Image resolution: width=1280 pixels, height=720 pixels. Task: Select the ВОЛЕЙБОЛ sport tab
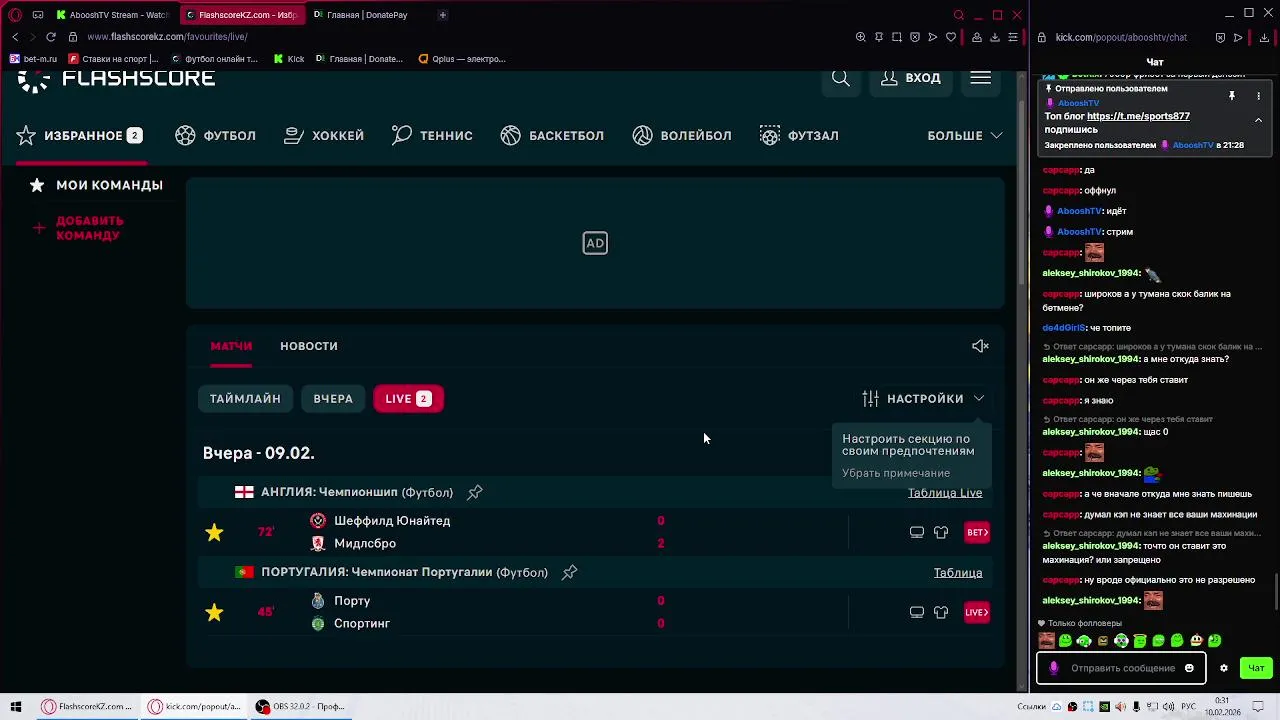pyautogui.click(x=682, y=135)
